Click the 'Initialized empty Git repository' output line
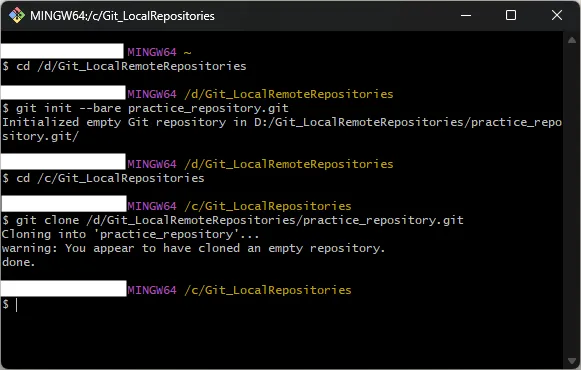This screenshot has width=581, height=370. (x=282, y=122)
